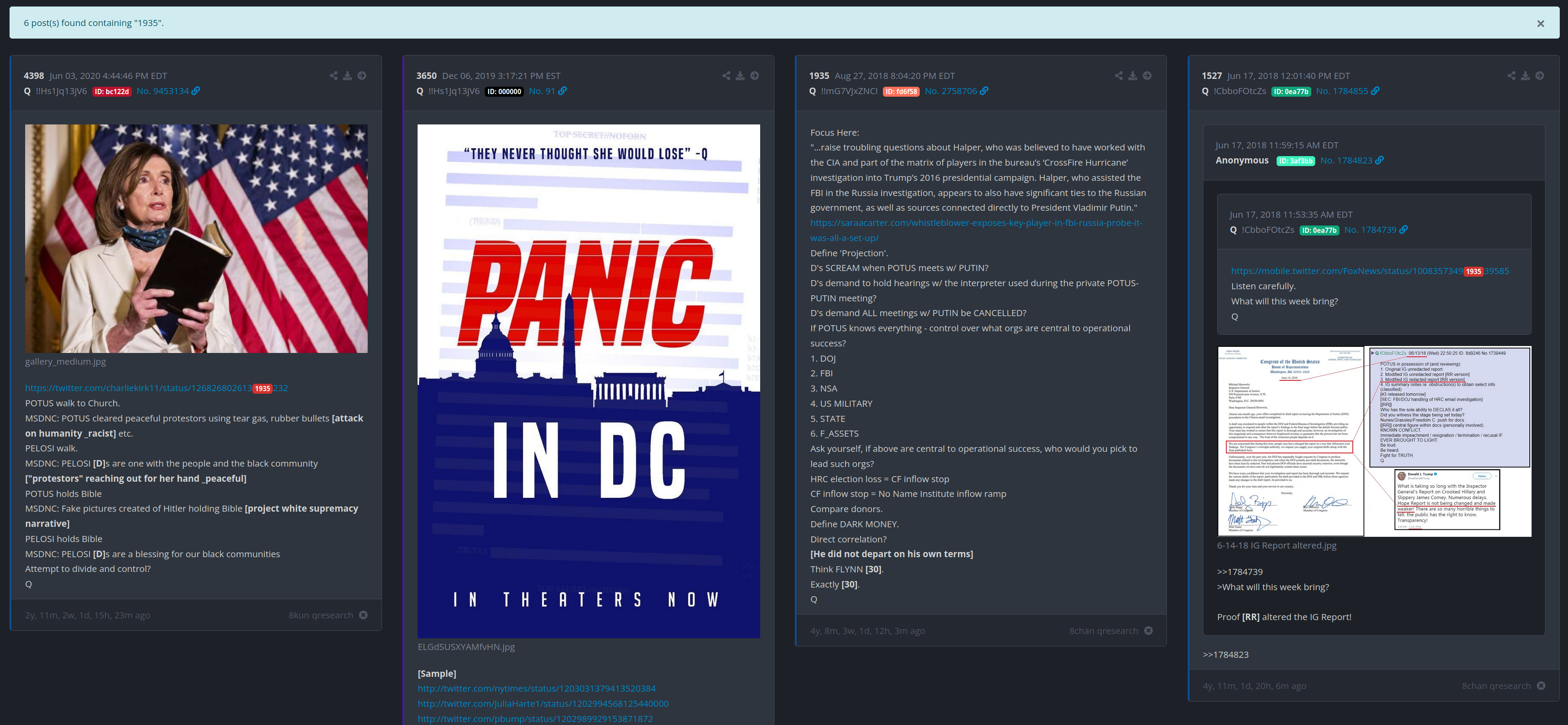Screen dimensions: 1568x725
Task: Filter by ID 3af3bb badge
Action: coord(1296,161)
